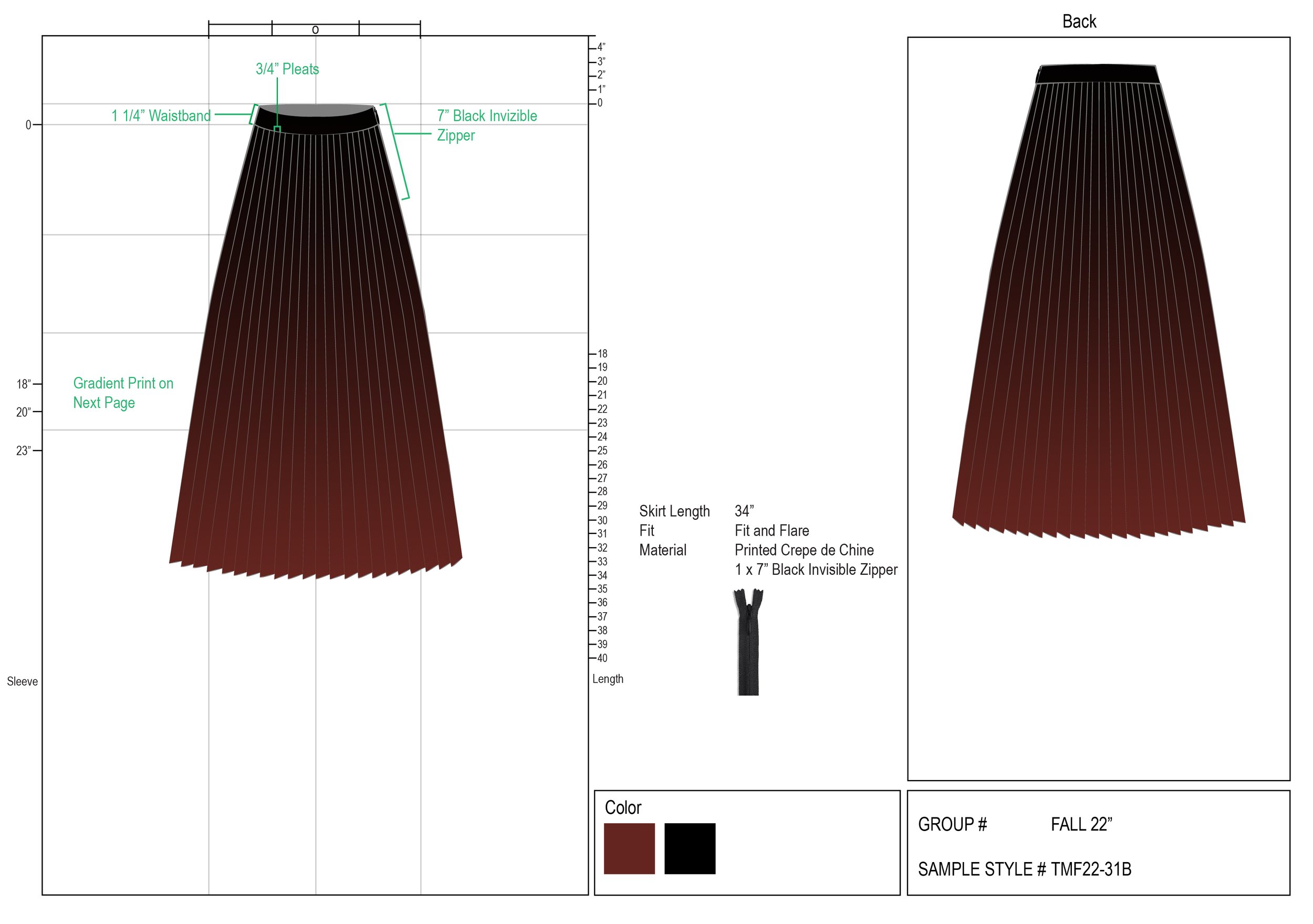Click the front skirt waistband

click(x=316, y=121)
